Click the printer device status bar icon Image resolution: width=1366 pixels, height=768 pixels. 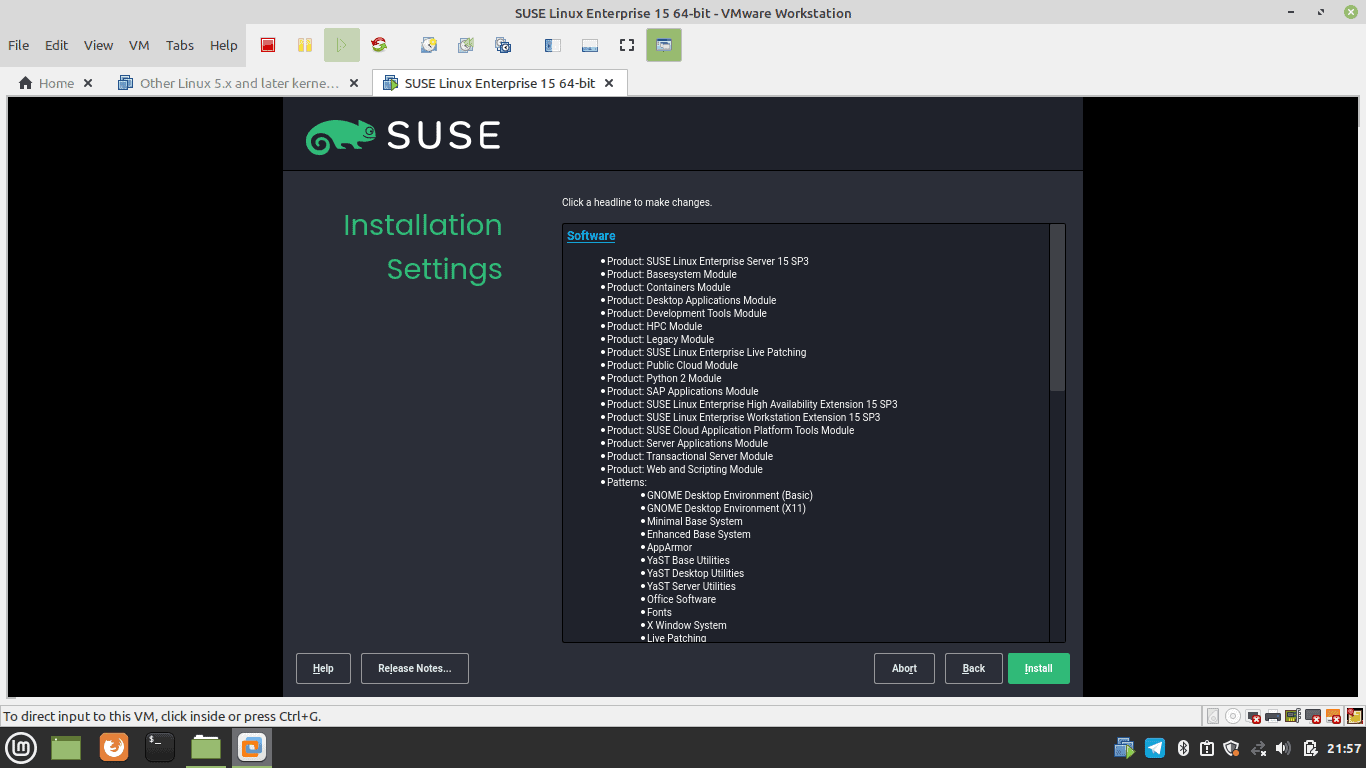click(1273, 716)
